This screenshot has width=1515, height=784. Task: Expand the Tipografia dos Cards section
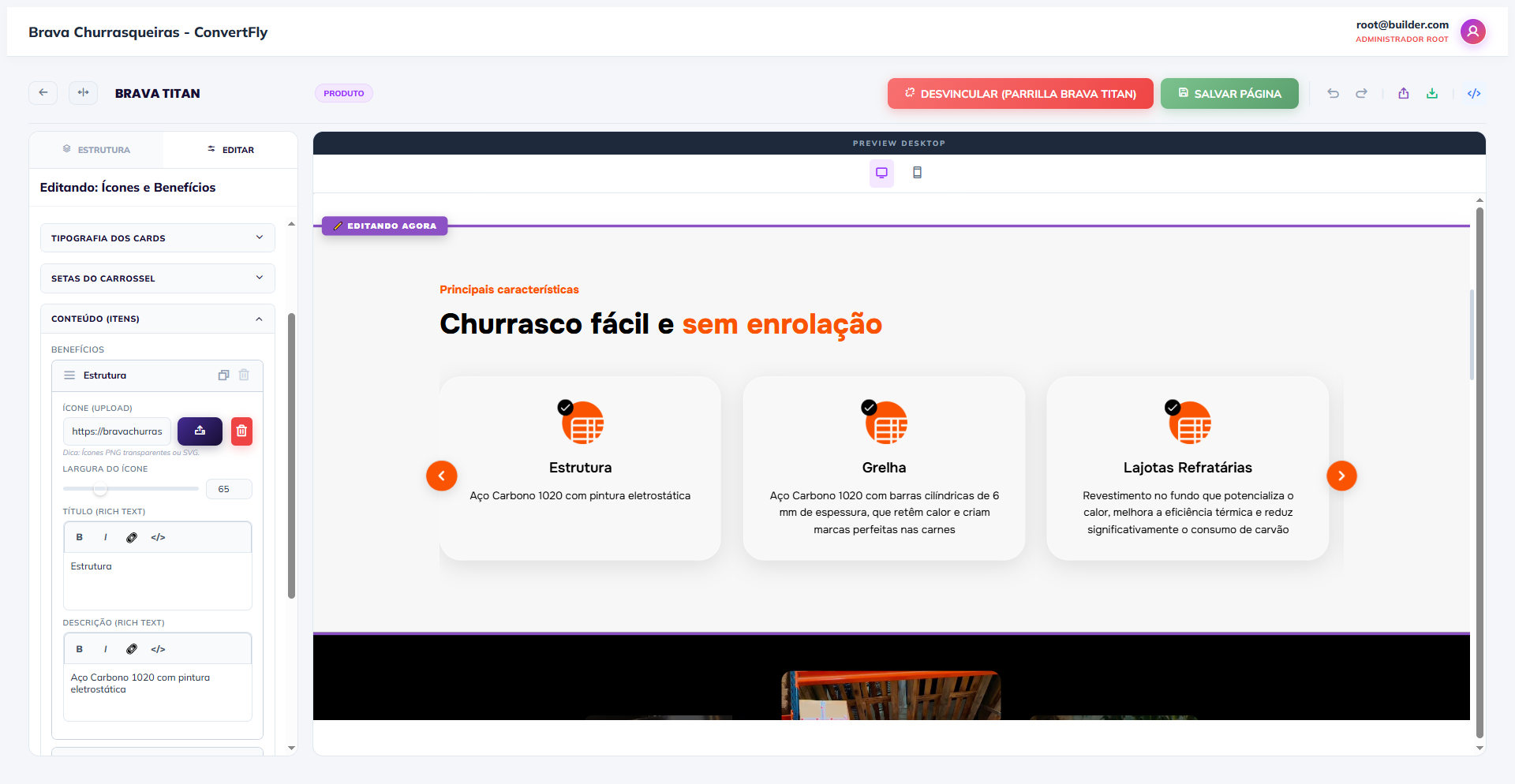click(157, 237)
